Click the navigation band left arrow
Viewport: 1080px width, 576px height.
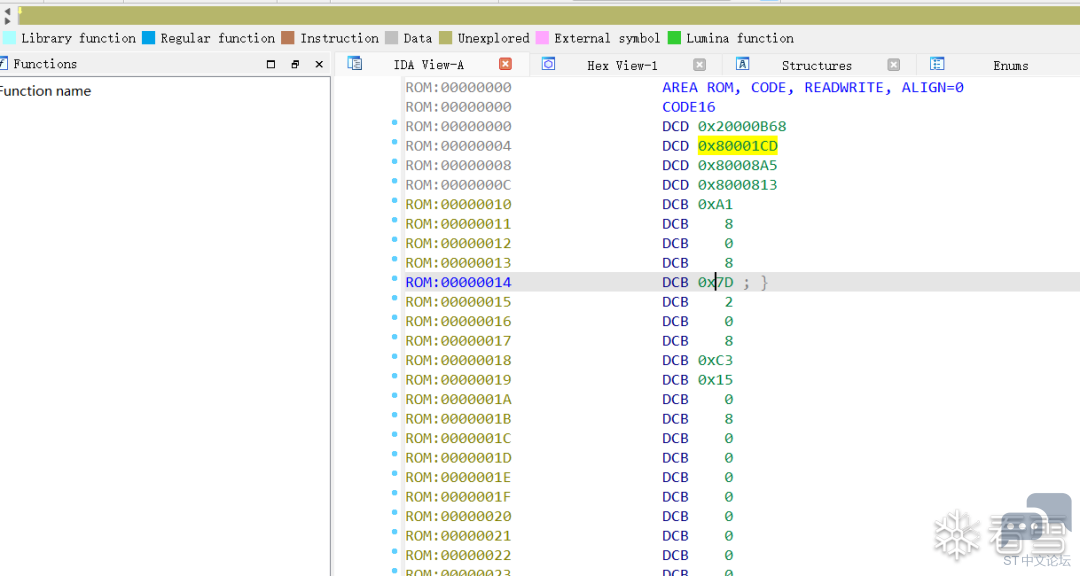tap(7, 12)
